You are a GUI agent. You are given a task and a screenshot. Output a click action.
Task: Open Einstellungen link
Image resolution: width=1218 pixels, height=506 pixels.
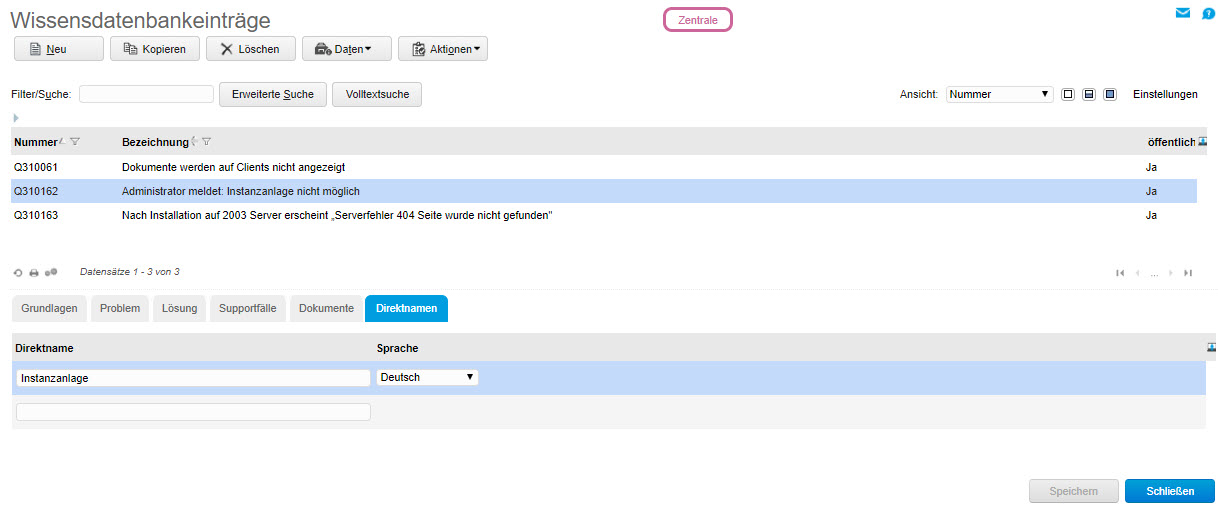tap(1165, 94)
